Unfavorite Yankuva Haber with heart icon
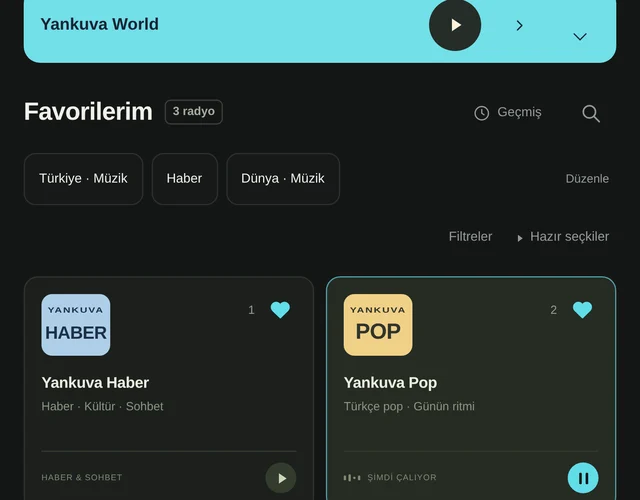640x500 pixels. pyautogui.click(x=280, y=310)
